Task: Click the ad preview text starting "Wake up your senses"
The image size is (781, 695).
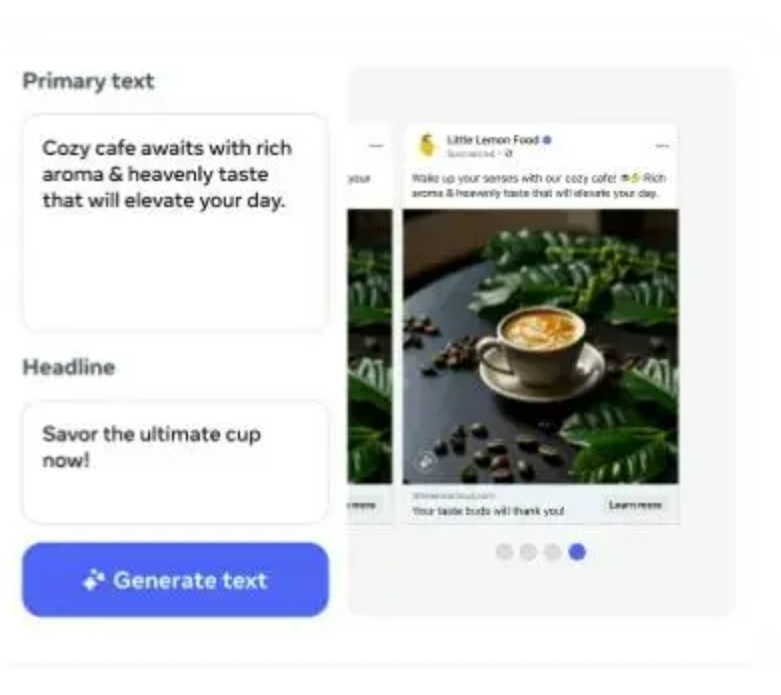Action: [x=539, y=185]
